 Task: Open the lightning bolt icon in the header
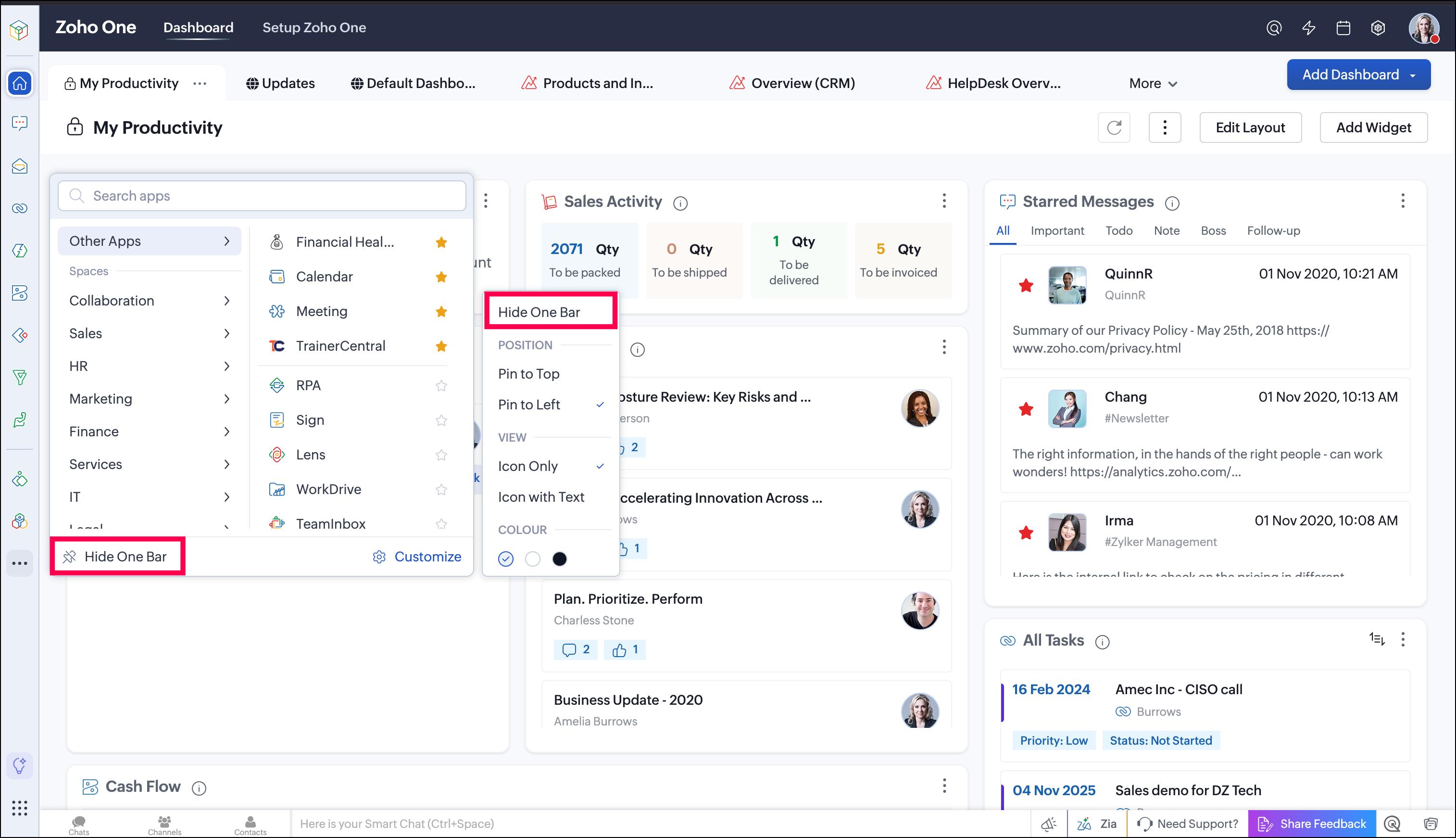point(1309,27)
